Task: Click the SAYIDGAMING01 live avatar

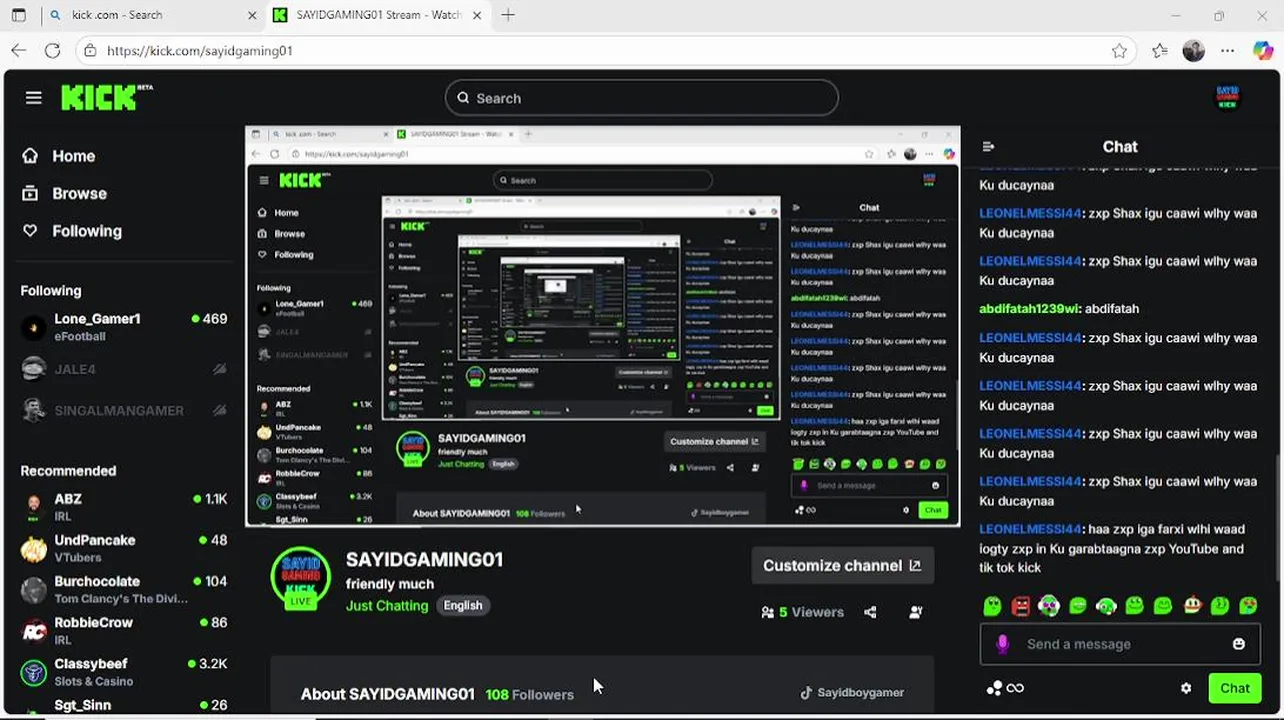Action: point(300,578)
